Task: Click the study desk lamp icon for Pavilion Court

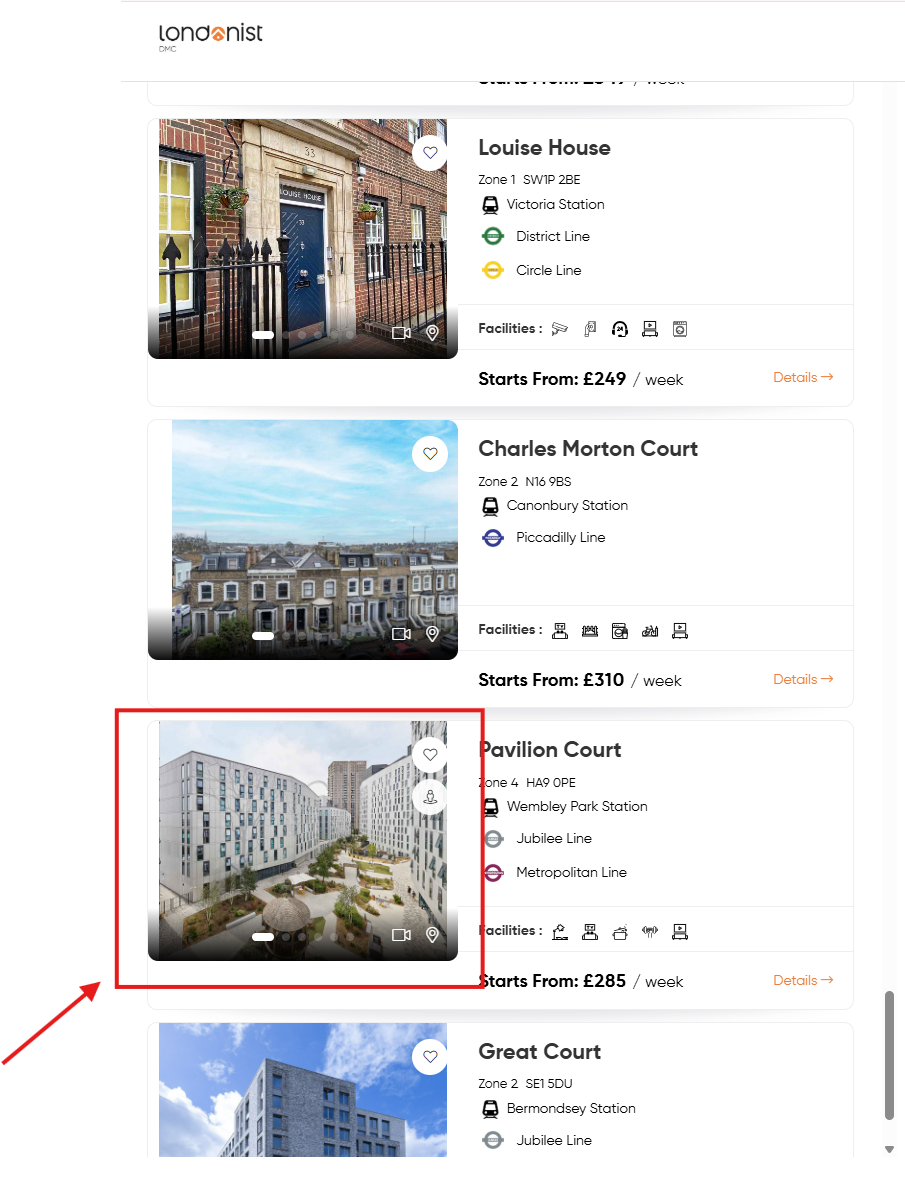Action: pyautogui.click(x=560, y=932)
